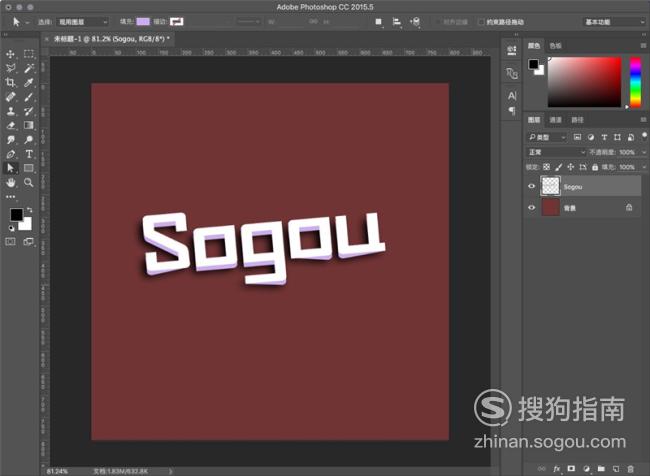This screenshot has width=650, height=476.
Task: Open path arrangement options
Action: [x=415, y=22]
